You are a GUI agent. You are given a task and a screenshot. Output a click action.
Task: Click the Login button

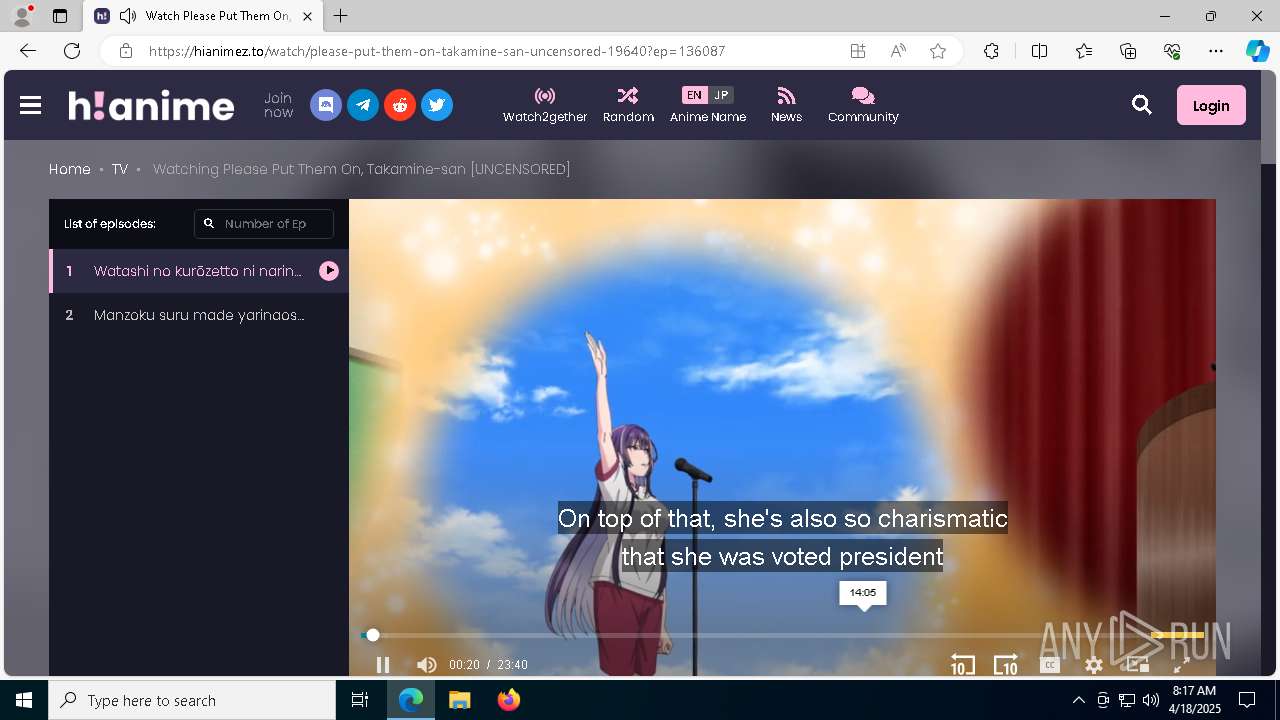[x=1211, y=105]
